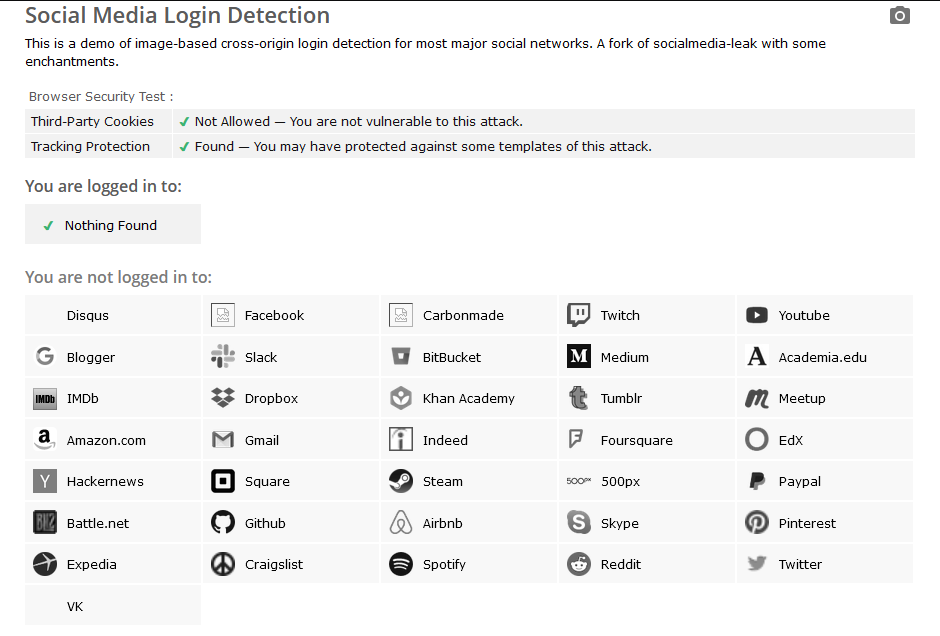Click the Airbnb logo icon
Viewport: 940px width, 636px height.
[400, 523]
